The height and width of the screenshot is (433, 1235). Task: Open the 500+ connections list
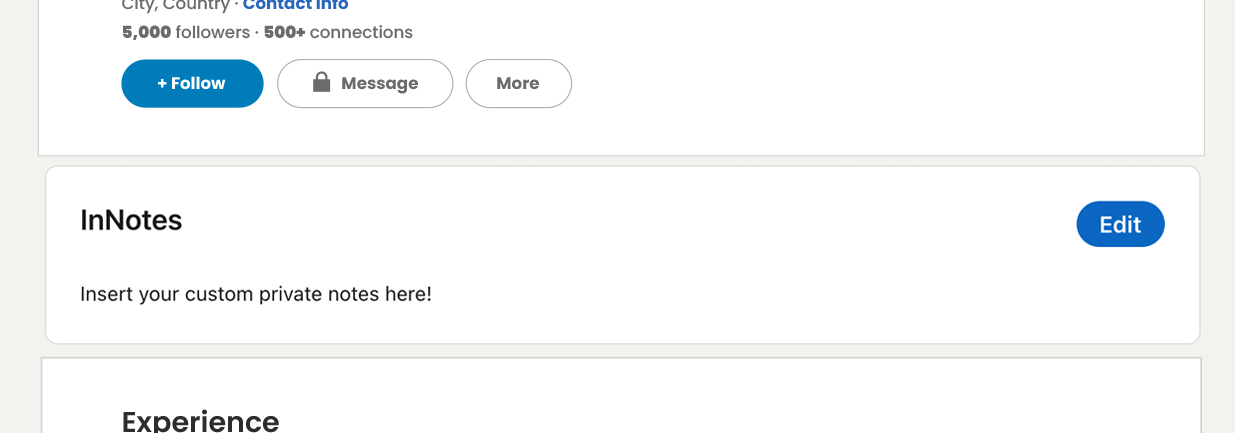click(x=338, y=32)
